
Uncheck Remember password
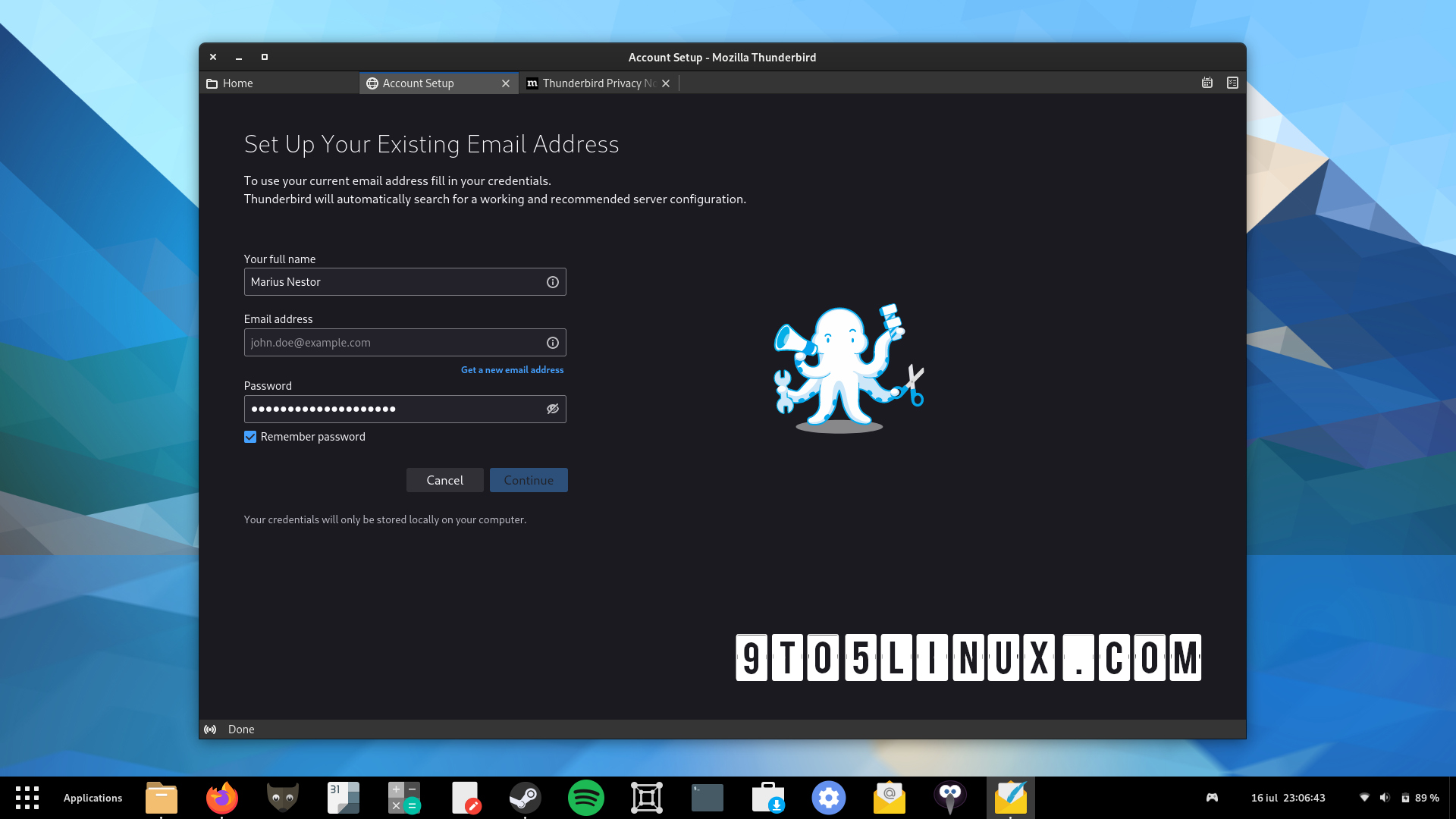(x=250, y=437)
